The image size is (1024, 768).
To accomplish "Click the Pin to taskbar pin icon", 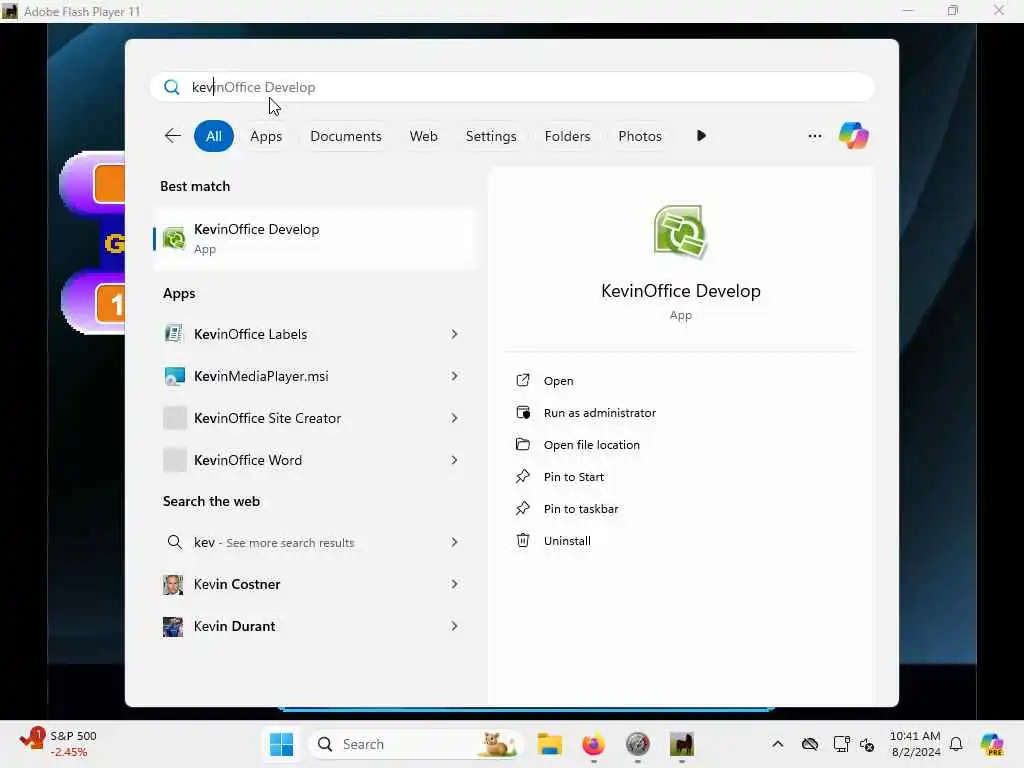I will pos(522,508).
